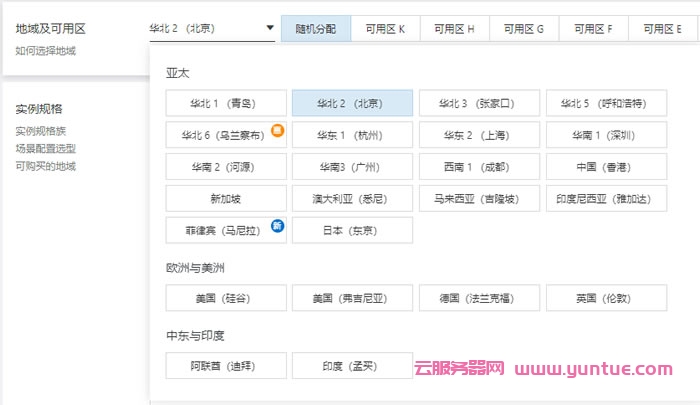Select 随机分配 availability zone
This screenshot has width=700, height=405.
pos(316,29)
